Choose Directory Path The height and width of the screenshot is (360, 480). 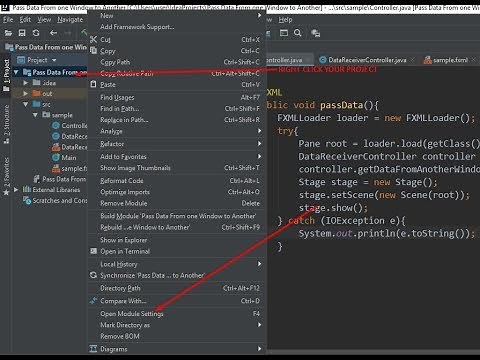click(177, 288)
